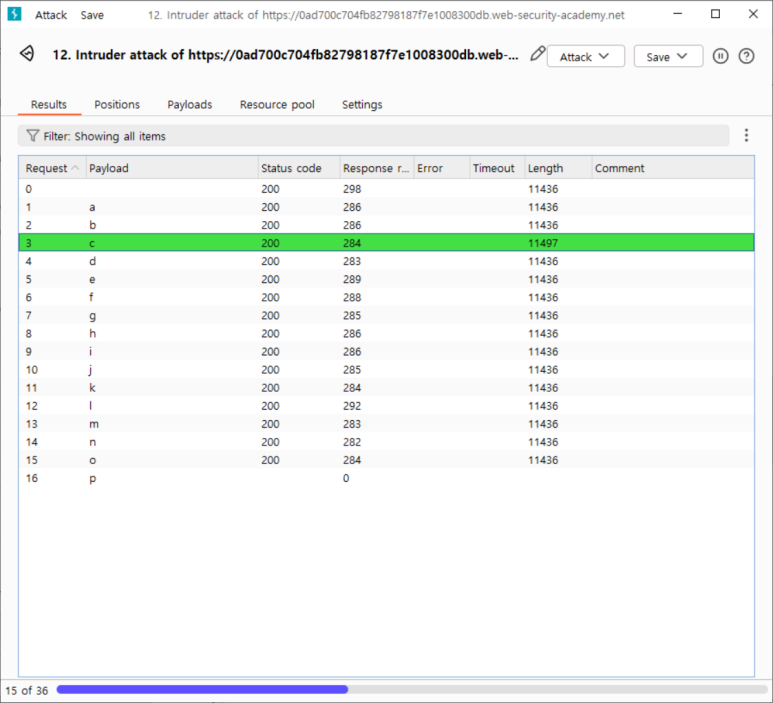Open the three-dot options menu beside the filter

tap(746, 135)
